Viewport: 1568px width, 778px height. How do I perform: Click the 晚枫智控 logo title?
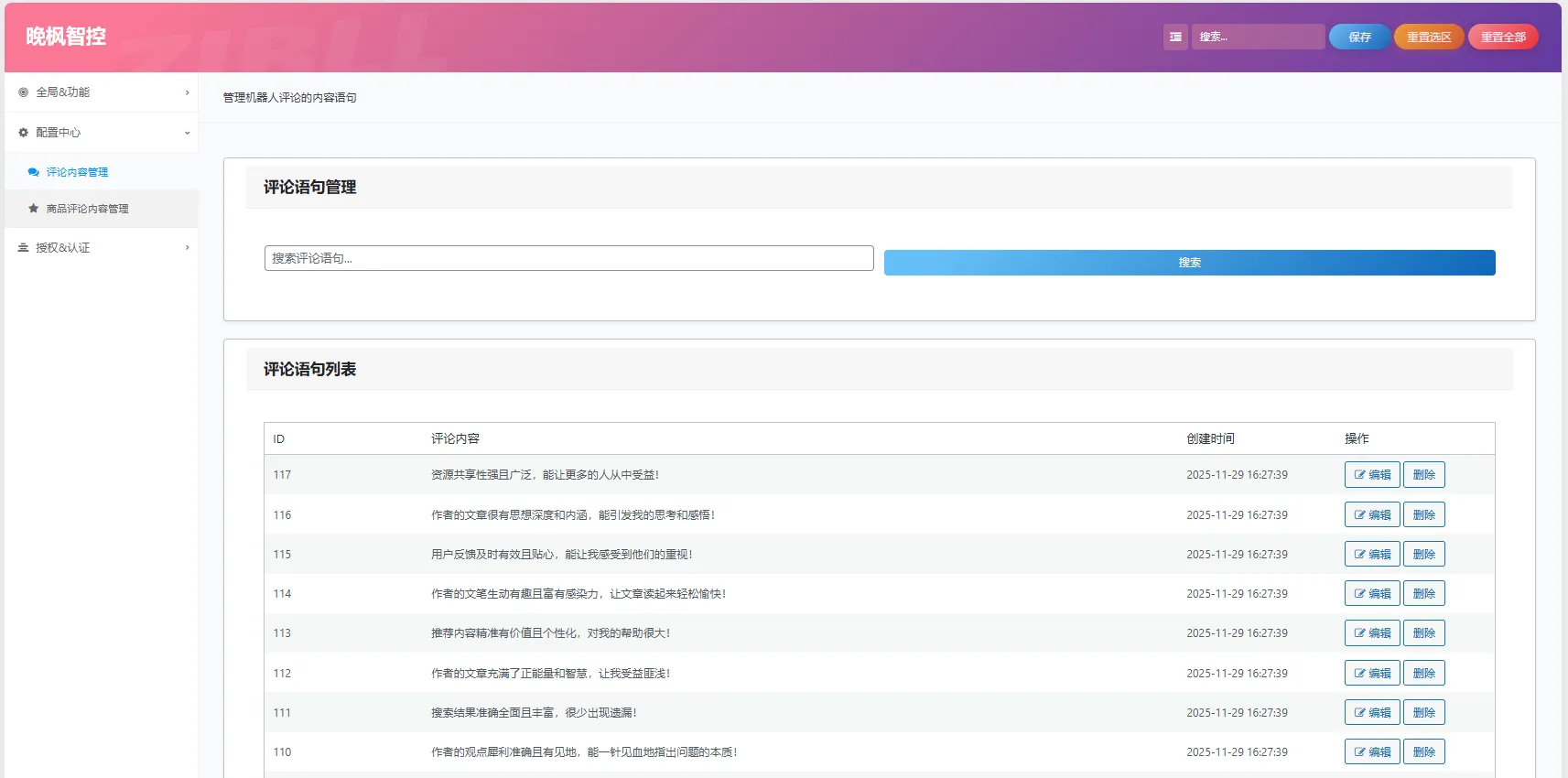(x=66, y=37)
